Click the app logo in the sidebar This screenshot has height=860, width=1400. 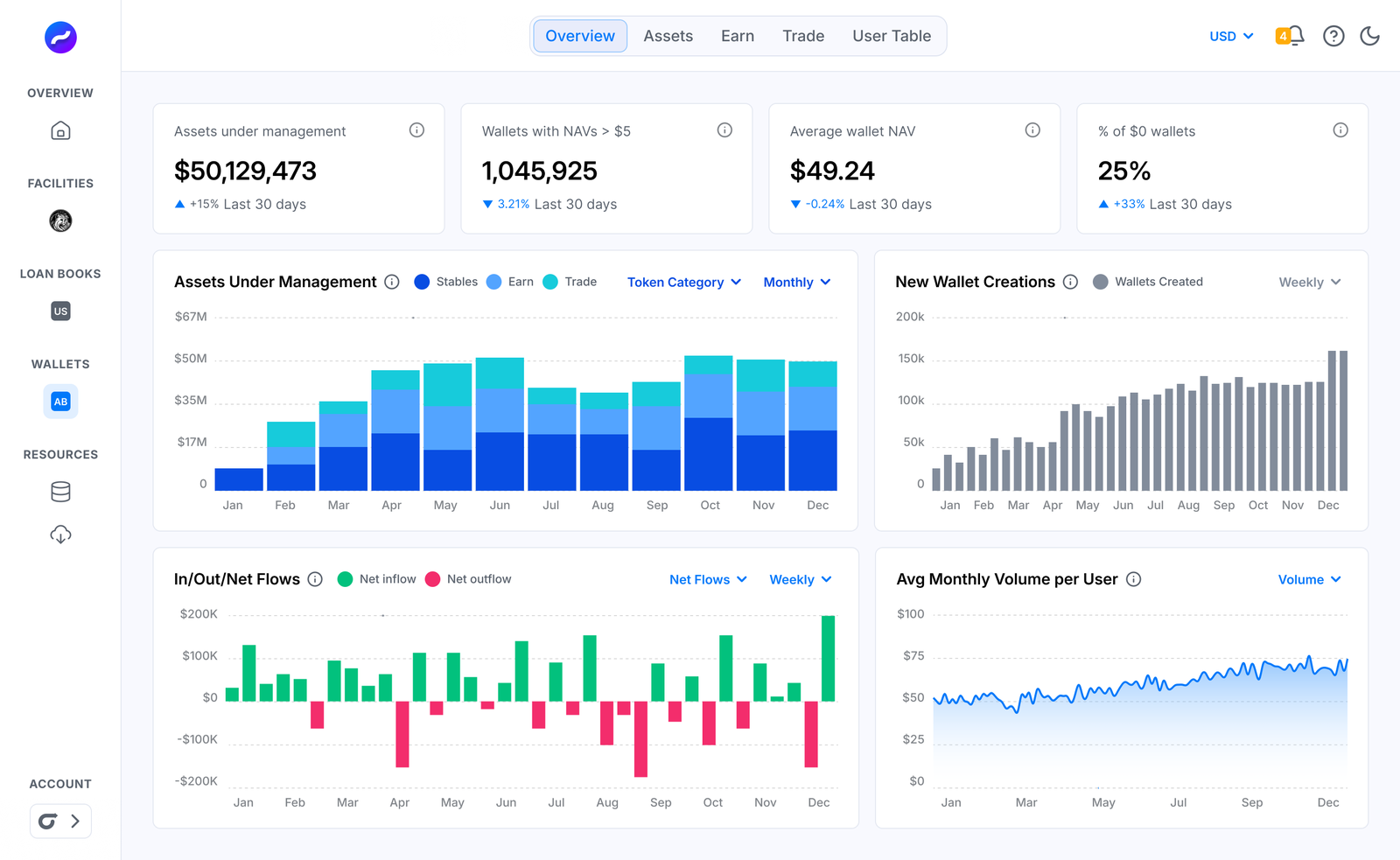pos(60,38)
